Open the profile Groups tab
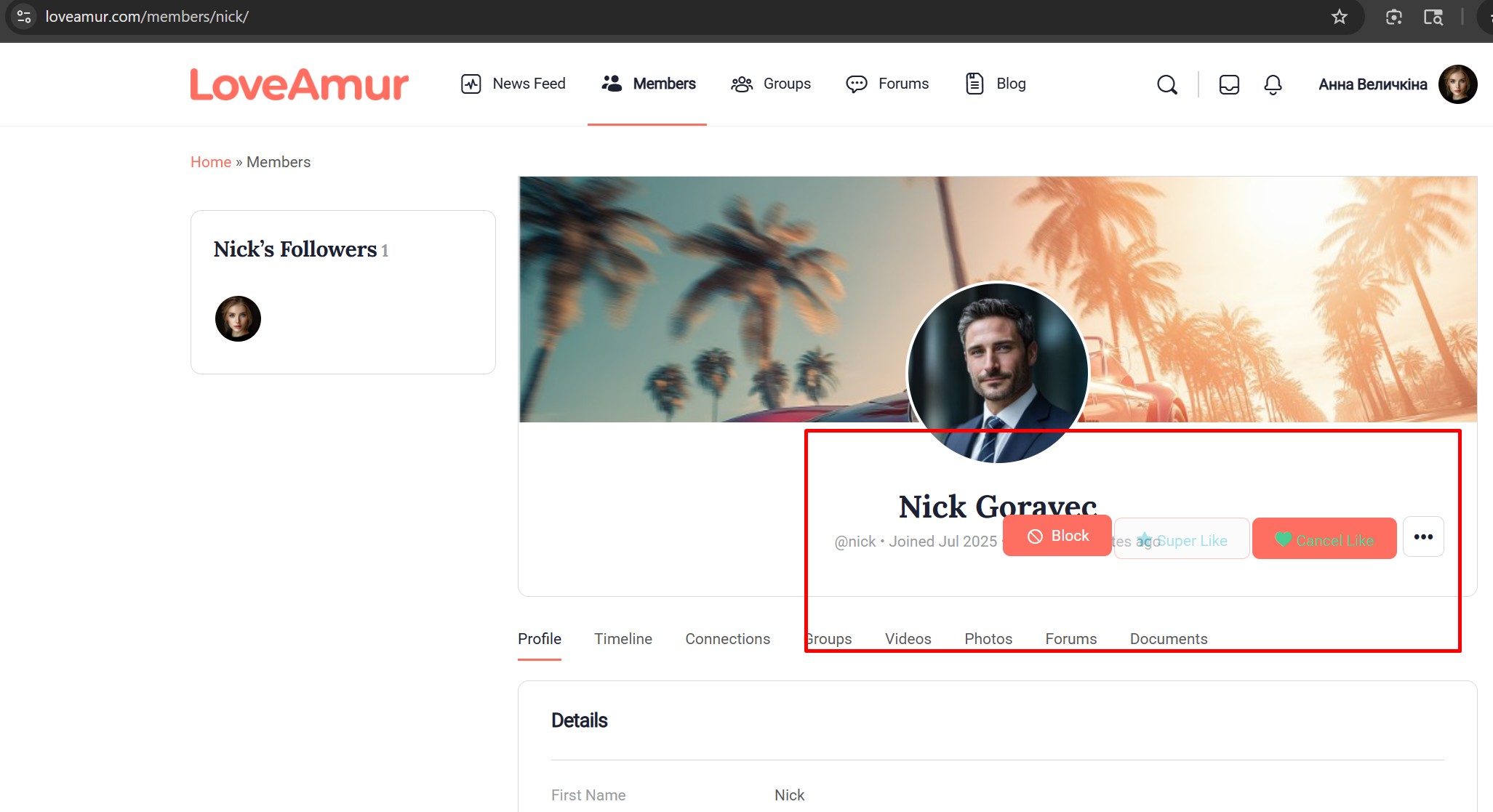The image size is (1493, 812). click(x=828, y=639)
